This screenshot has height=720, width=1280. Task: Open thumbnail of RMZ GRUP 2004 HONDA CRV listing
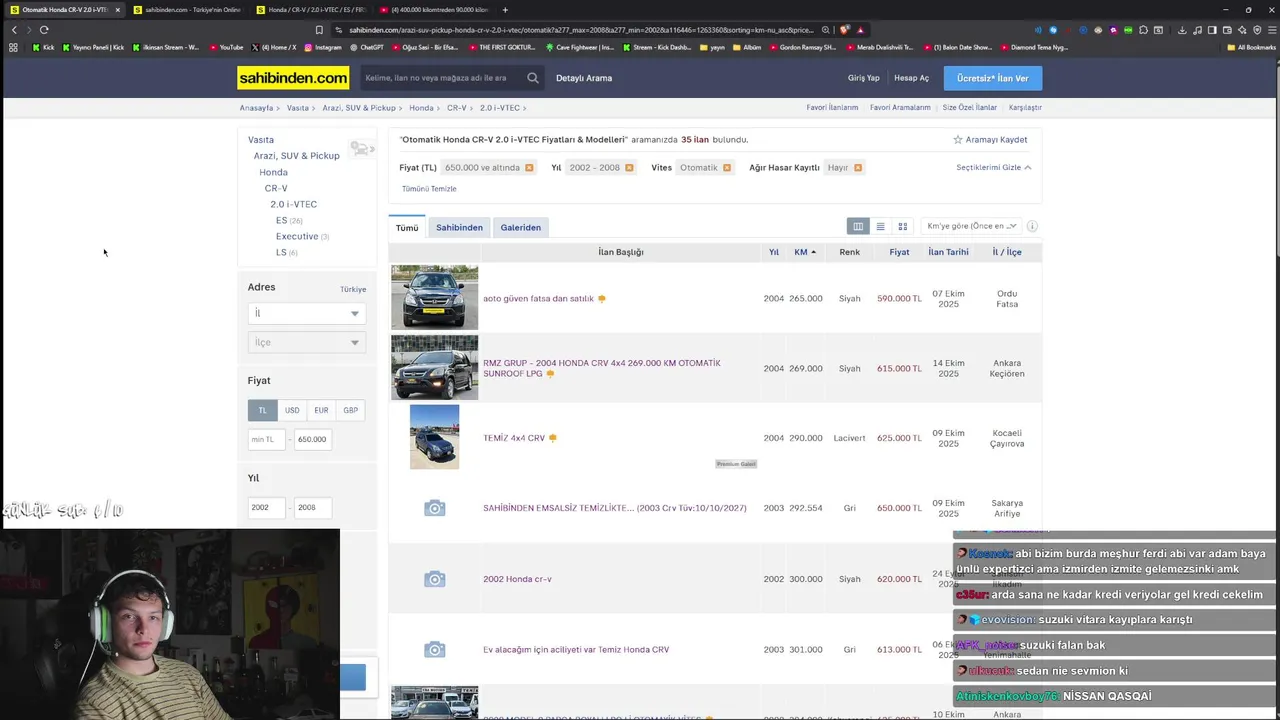pyautogui.click(x=434, y=367)
